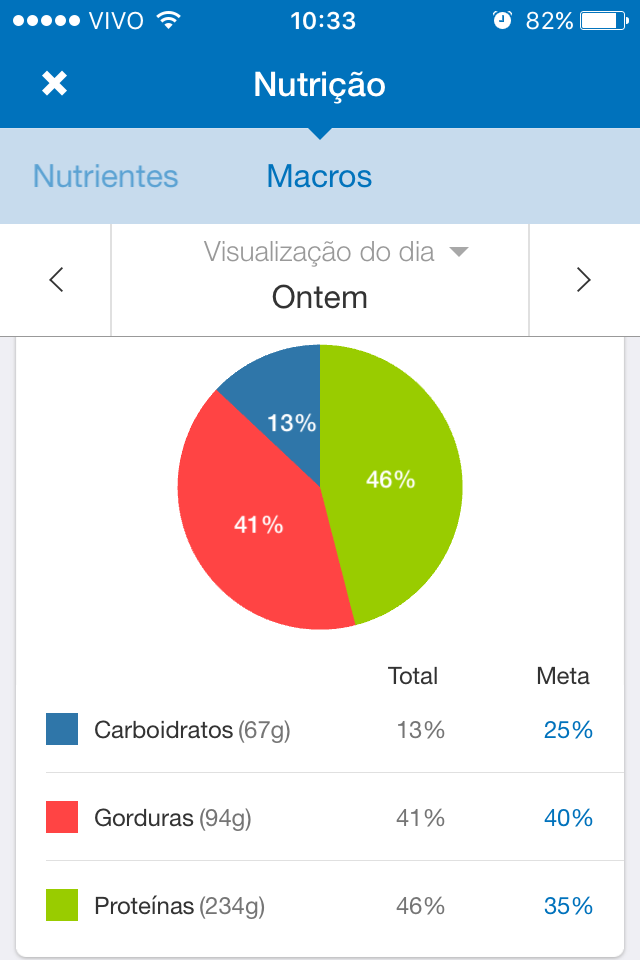
Task: Open the 40% Gorduras meta link
Action: pyautogui.click(x=568, y=818)
